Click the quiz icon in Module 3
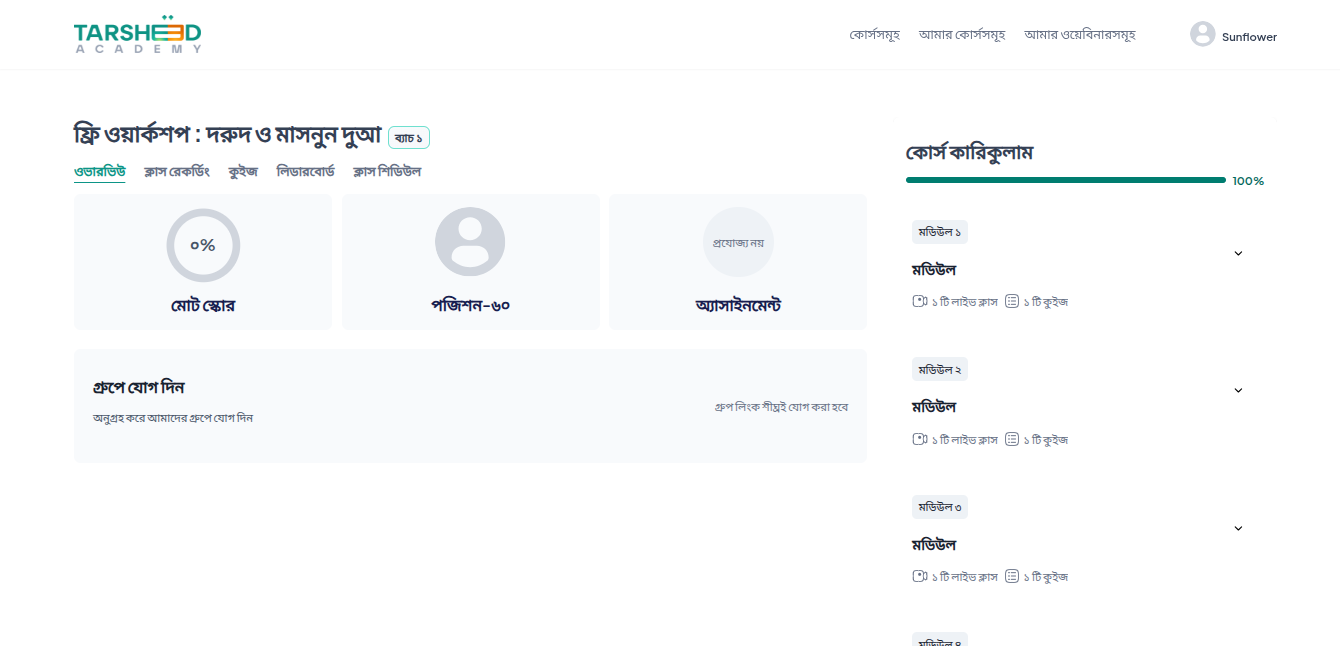 (x=1012, y=576)
